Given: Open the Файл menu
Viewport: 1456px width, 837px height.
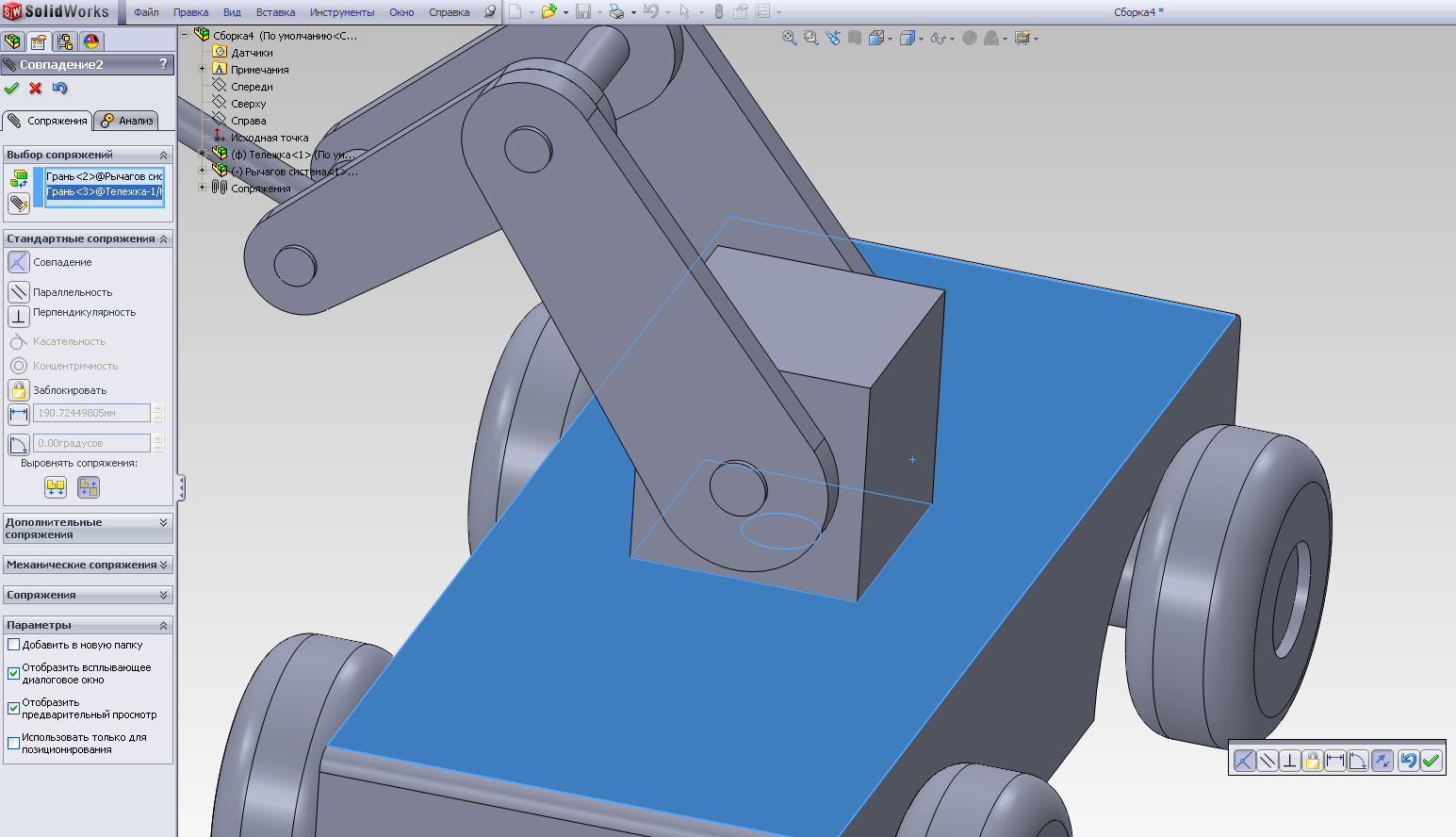Looking at the screenshot, I should [146, 12].
